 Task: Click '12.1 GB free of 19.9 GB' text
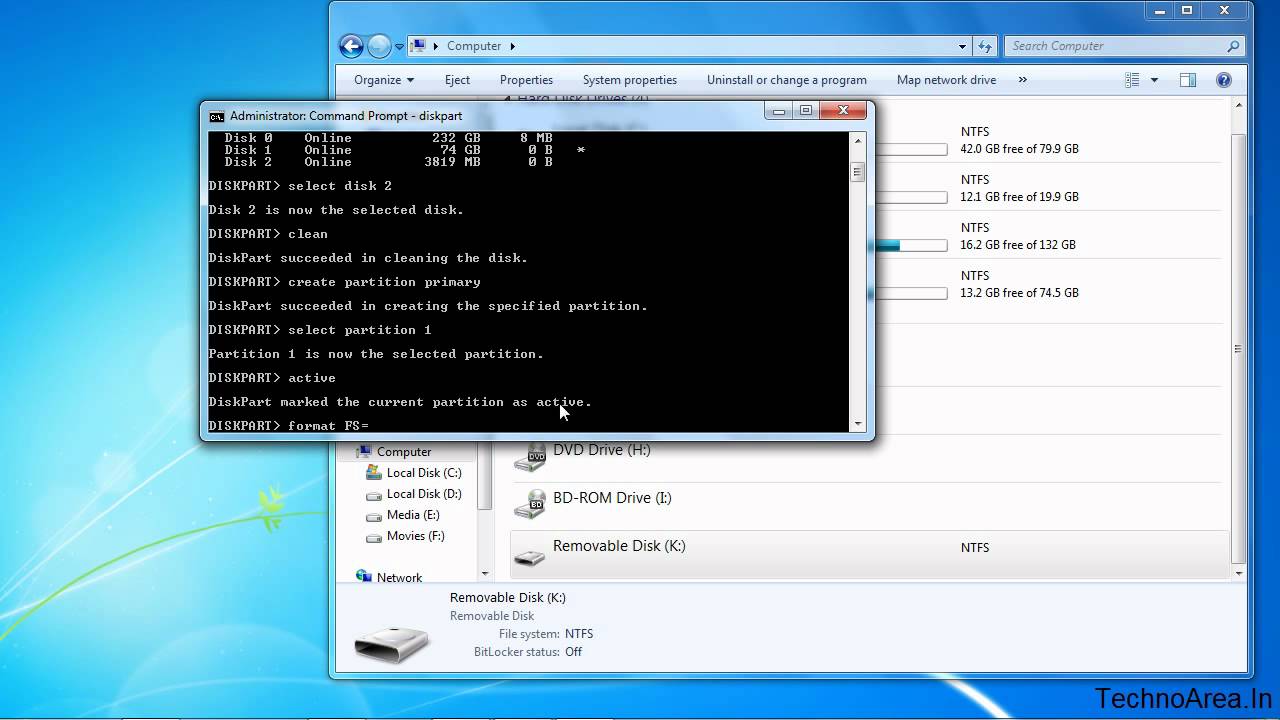(1020, 197)
